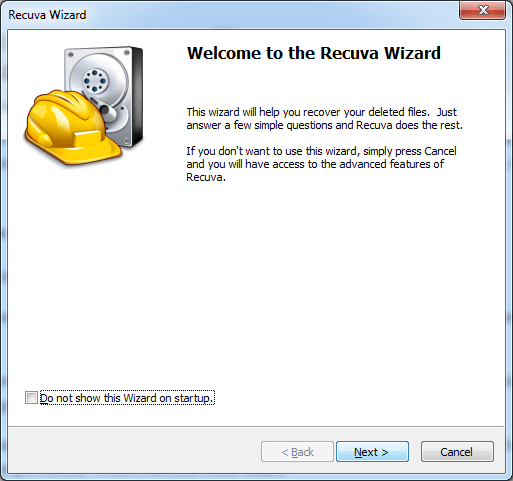This screenshot has width=513, height=481.
Task: Click the paragraph starting "If you don't want"
Action: [x=321, y=164]
